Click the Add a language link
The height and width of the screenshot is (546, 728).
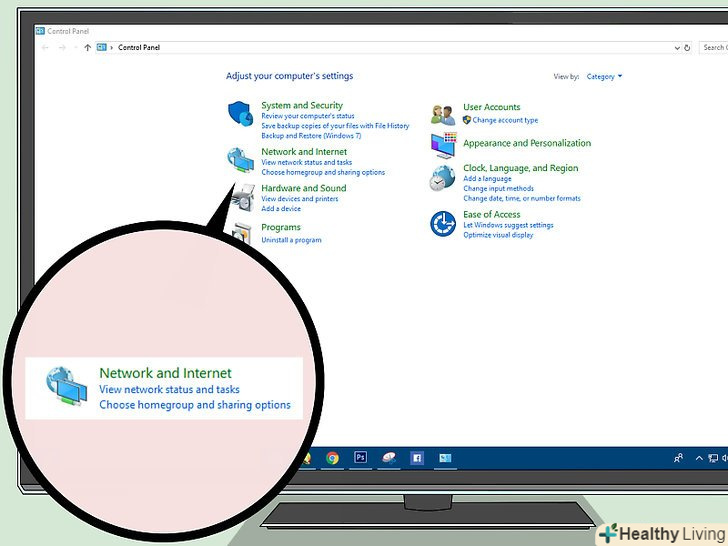click(x=487, y=179)
